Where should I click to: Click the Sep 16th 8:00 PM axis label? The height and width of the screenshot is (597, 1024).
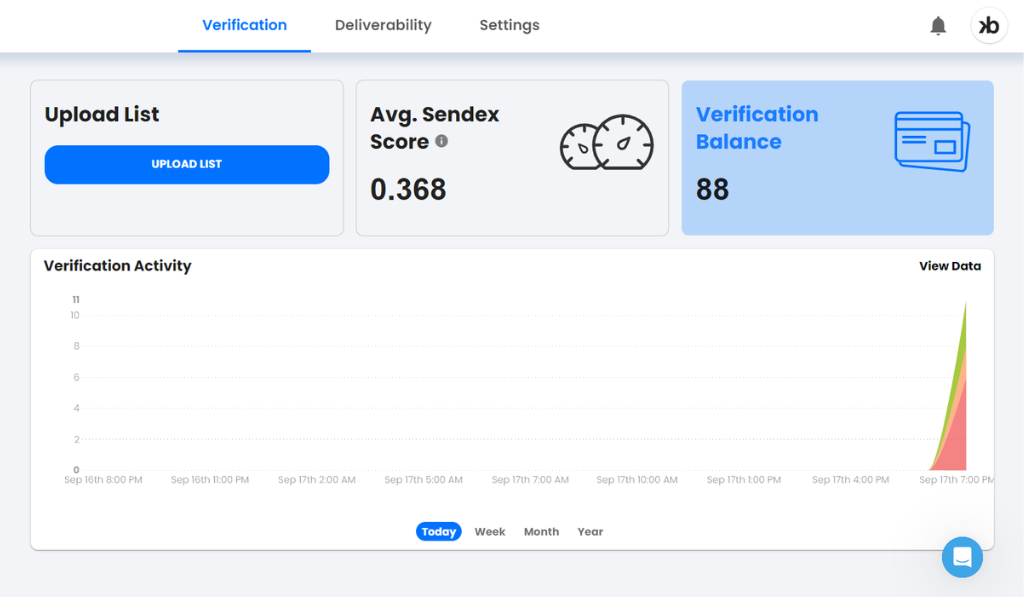coord(103,479)
